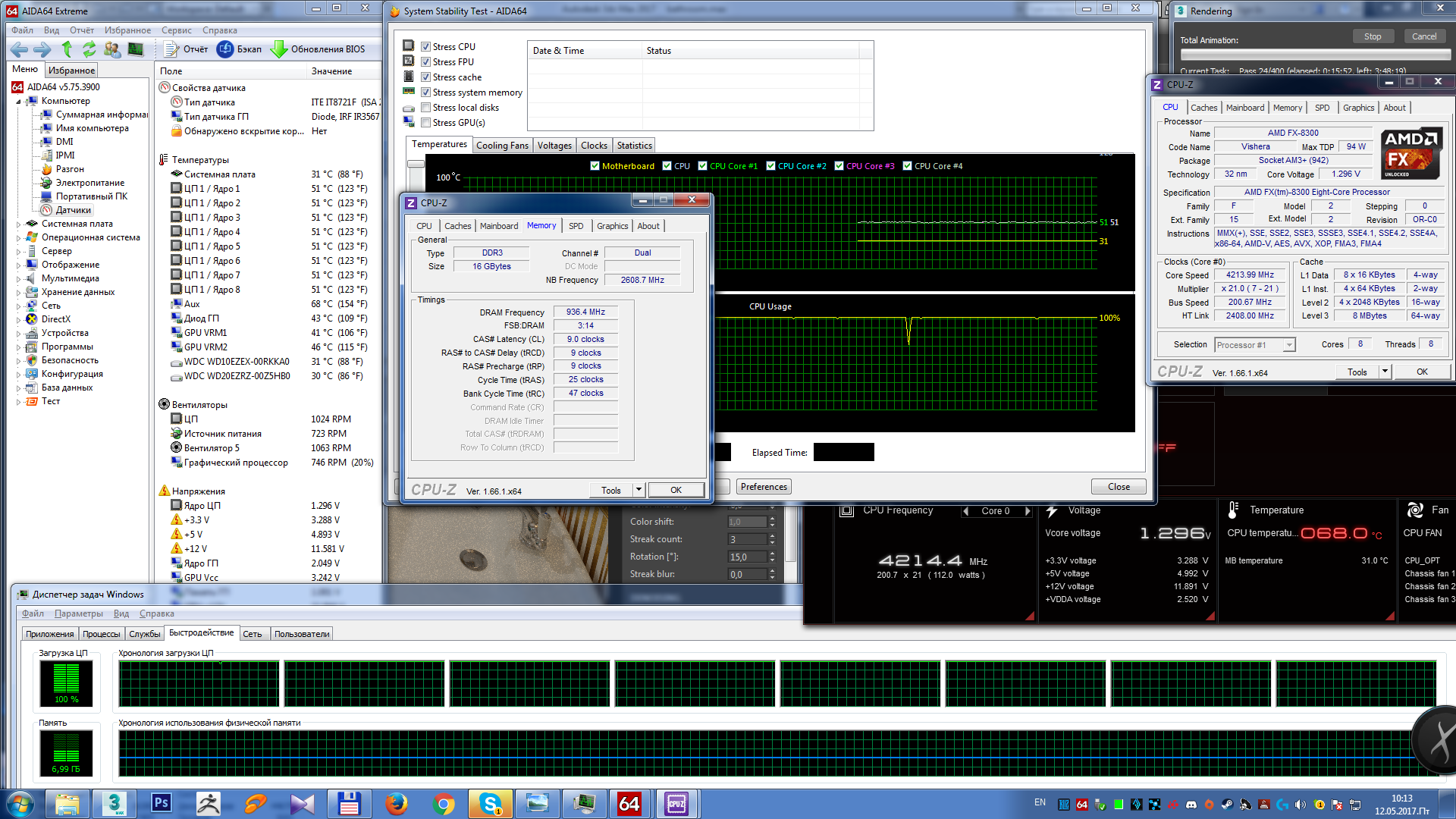
Task: Uncheck the Stress CPU checkbox
Action: click(426, 47)
